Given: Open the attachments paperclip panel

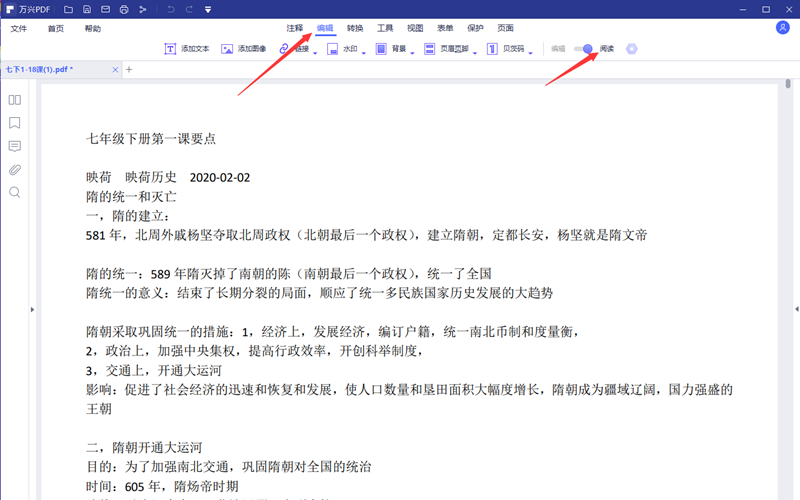Looking at the screenshot, I should pyautogui.click(x=15, y=169).
